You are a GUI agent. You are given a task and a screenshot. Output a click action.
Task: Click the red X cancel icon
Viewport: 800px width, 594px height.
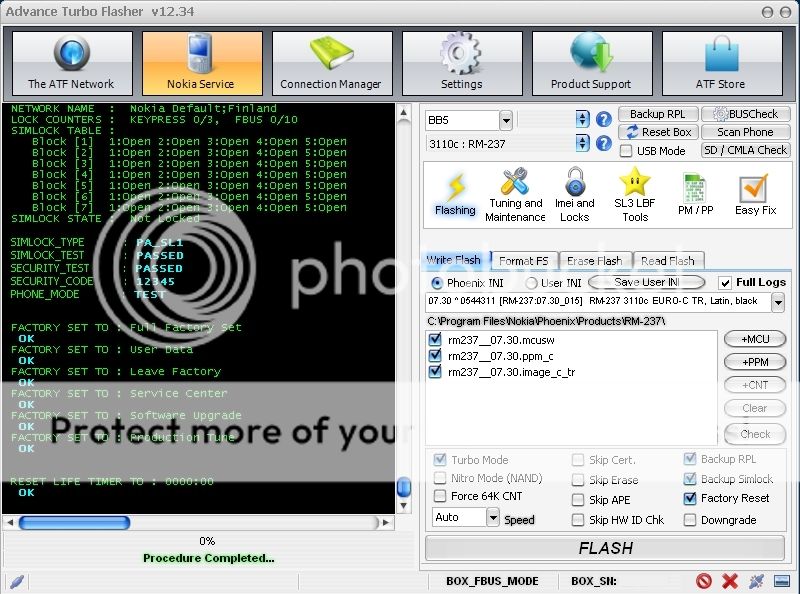(x=730, y=581)
